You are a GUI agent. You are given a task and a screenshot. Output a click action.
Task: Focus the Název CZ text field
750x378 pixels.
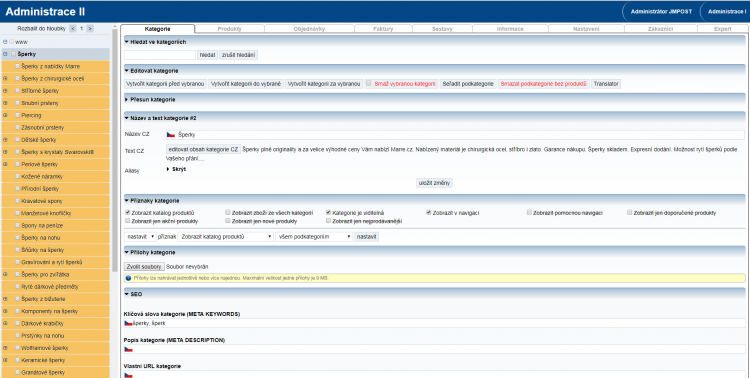[455, 135]
